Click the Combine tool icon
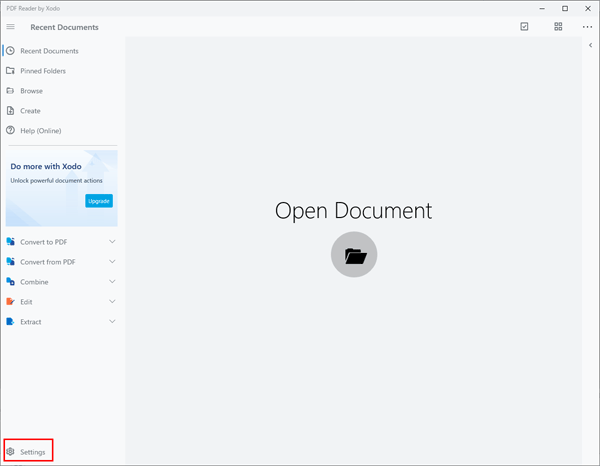The width and height of the screenshot is (600, 466). (11, 282)
